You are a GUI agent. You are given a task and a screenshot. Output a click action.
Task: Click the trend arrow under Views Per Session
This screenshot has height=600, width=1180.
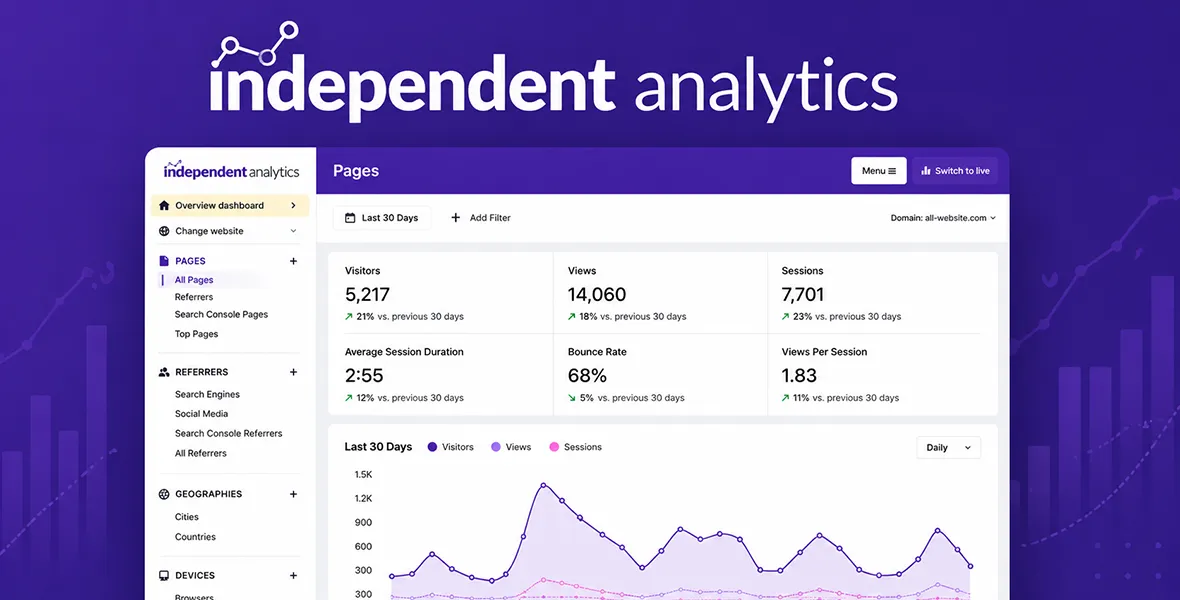786,398
